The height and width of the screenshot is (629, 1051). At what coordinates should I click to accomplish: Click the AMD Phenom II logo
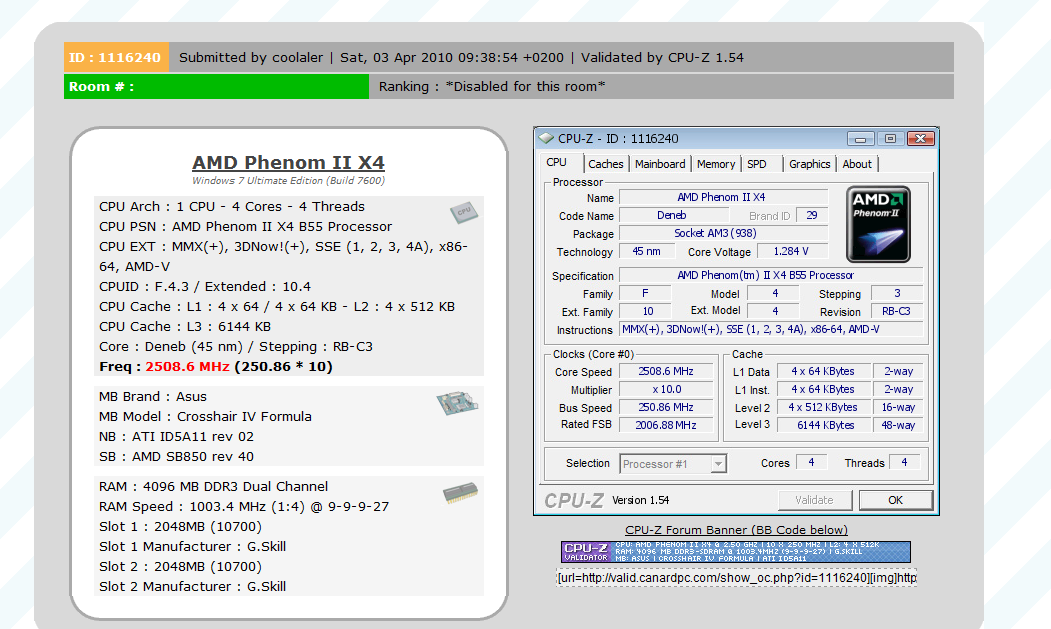click(x=878, y=224)
